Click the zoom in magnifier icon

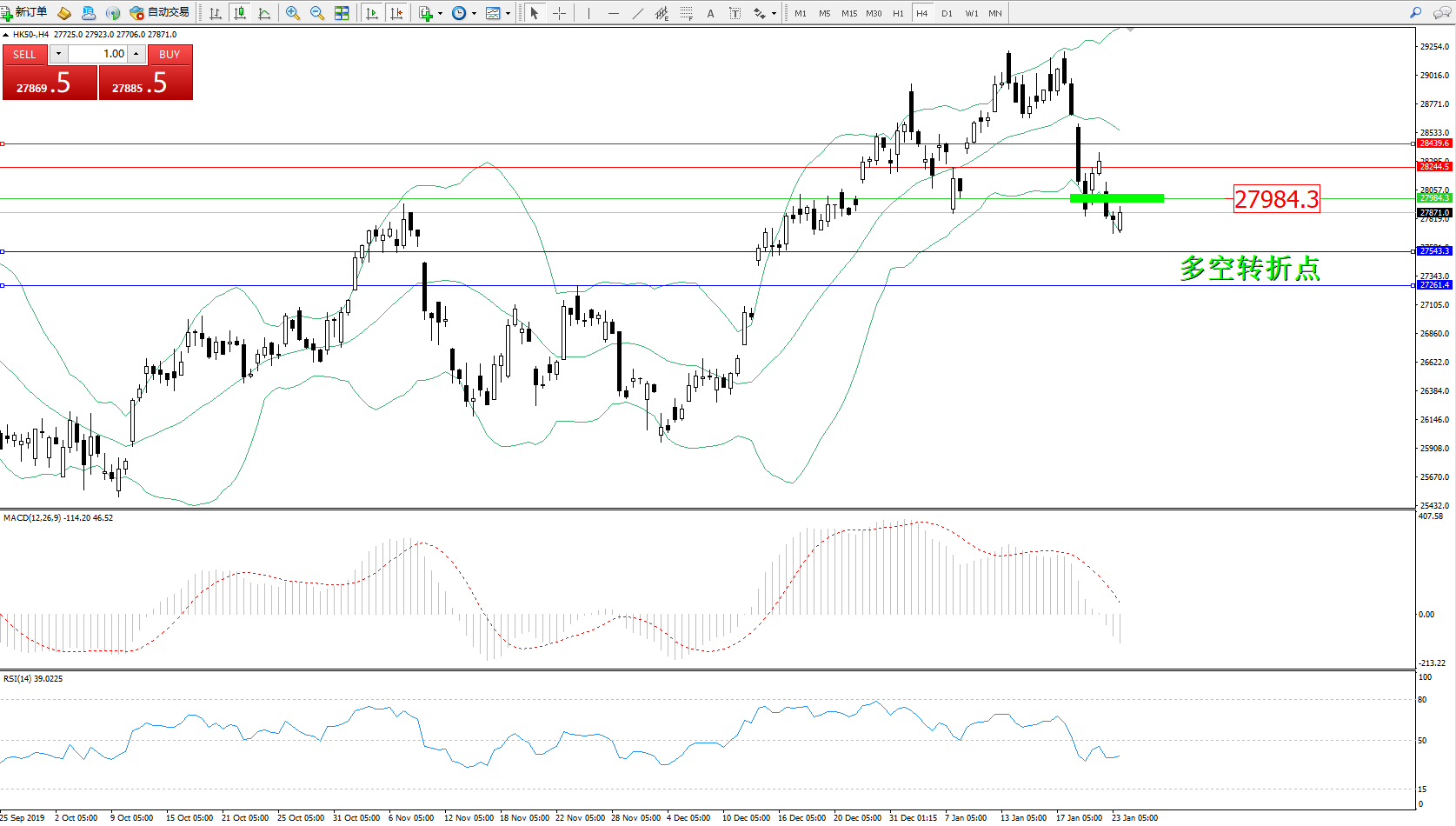pyautogui.click(x=293, y=13)
